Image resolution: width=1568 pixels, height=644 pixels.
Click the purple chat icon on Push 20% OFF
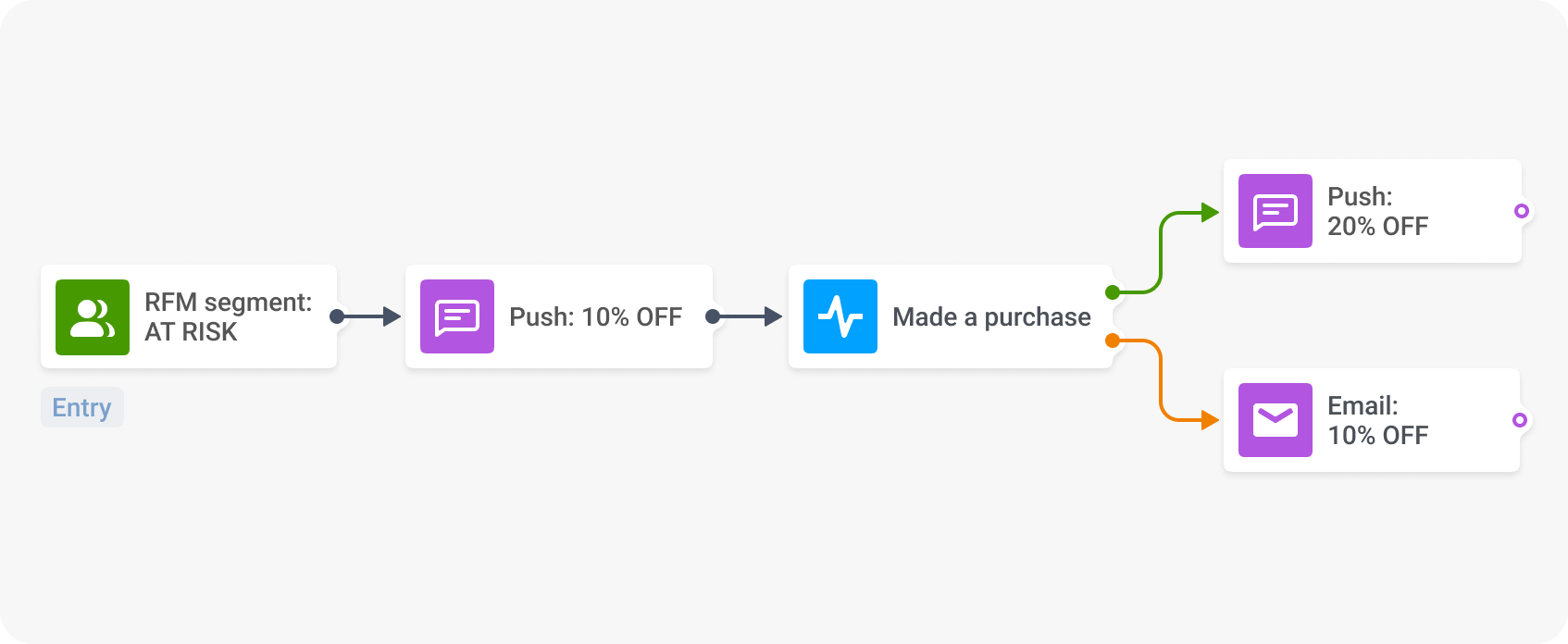(x=1276, y=211)
